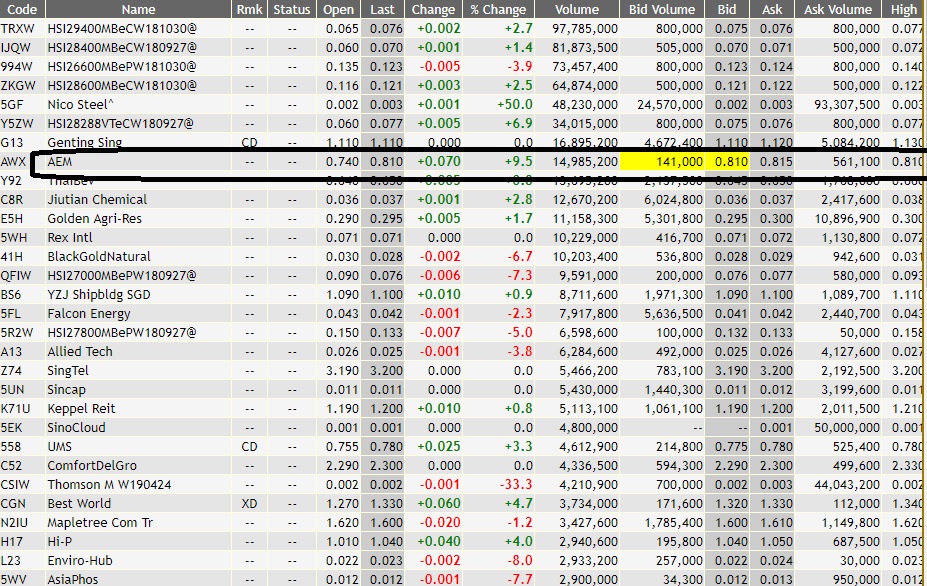Image resolution: width=927 pixels, height=586 pixels.
Task: Sort by the Last column header
Action: (x=382, y=9)
